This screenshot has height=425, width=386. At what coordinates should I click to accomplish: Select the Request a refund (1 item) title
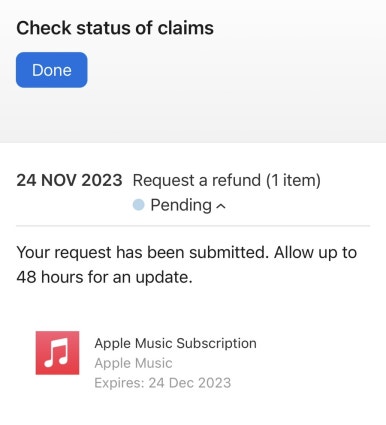[227, 180]
